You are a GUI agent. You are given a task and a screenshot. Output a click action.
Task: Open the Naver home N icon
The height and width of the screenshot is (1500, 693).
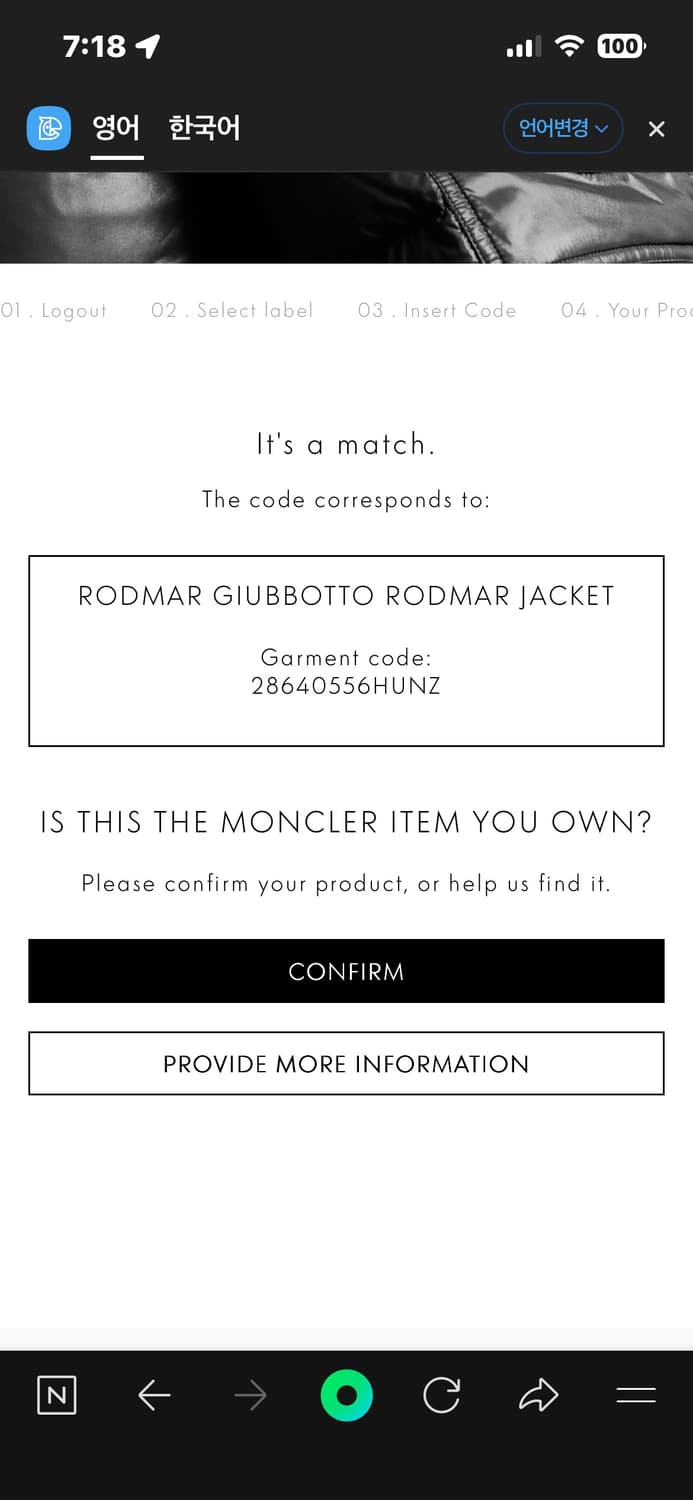pos(56,1395)
